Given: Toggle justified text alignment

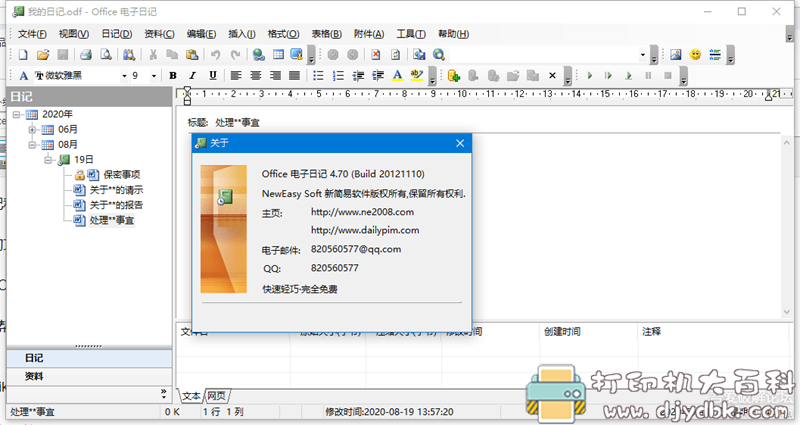Looking at the screenshot, I should tap(294, 76).
